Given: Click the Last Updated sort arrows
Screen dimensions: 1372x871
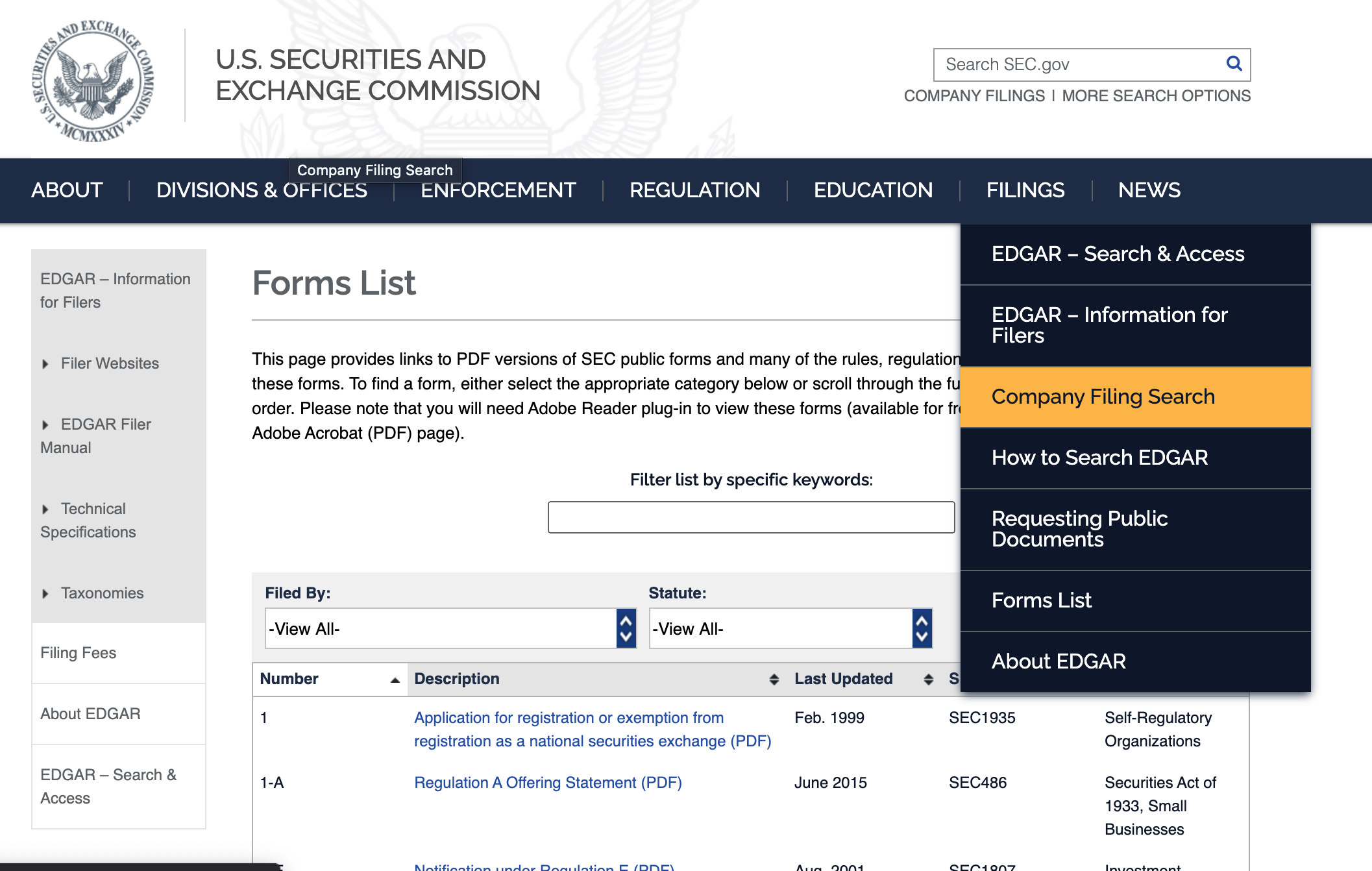Looking at the screenshot, I should pyautogui.click(x=928, y=680).
